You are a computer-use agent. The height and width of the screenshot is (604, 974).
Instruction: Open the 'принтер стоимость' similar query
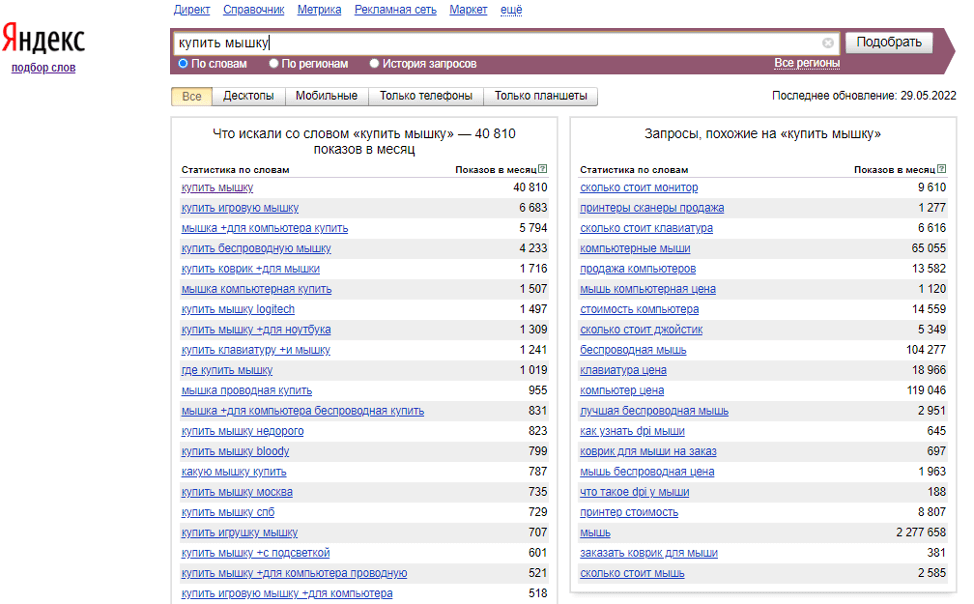(x=629, y=513)
